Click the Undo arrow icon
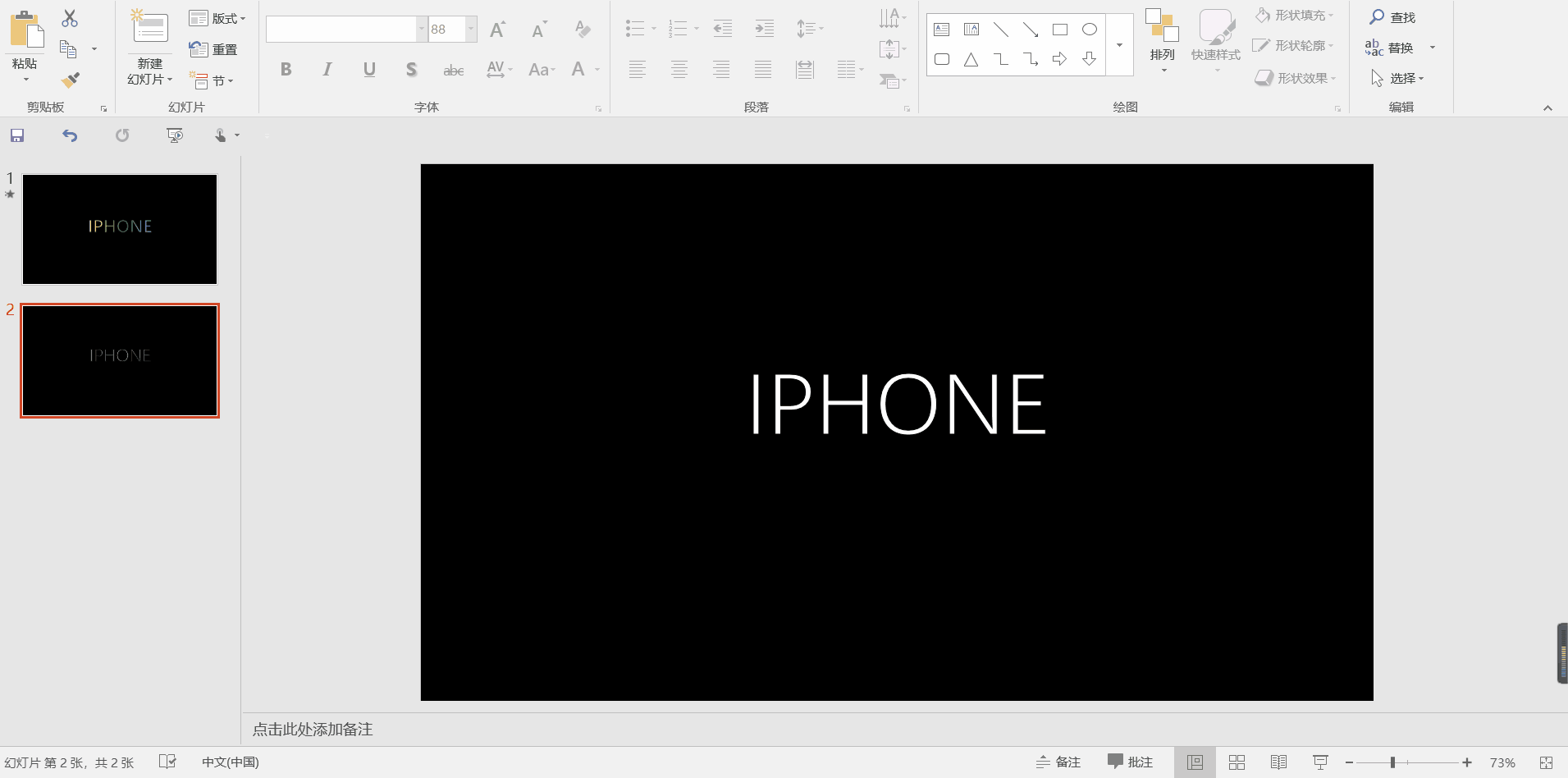The width and height of the screenshot is (1568, 778). click(x=70, y=135)
